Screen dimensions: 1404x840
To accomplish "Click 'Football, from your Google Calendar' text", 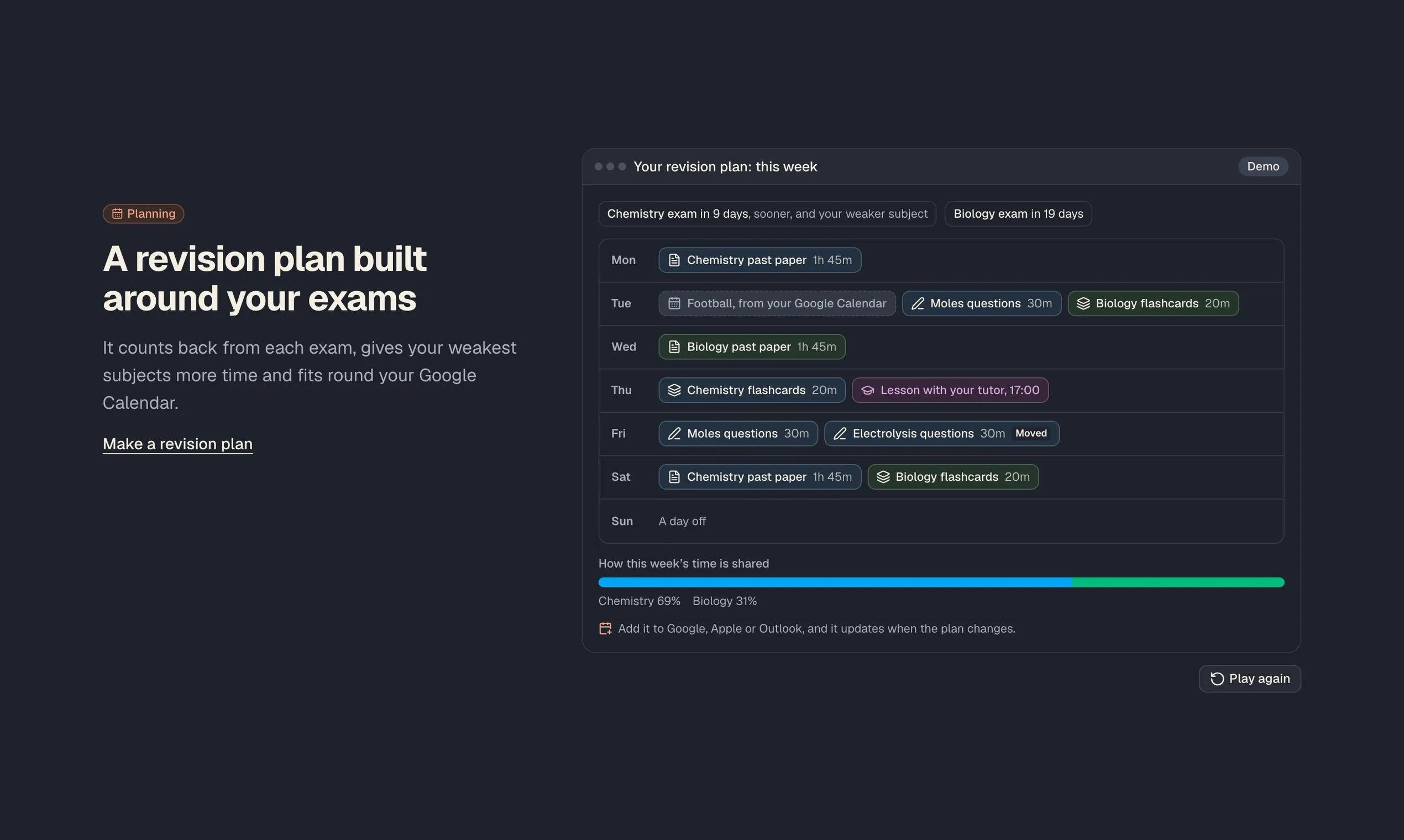I will coord(787,303).
